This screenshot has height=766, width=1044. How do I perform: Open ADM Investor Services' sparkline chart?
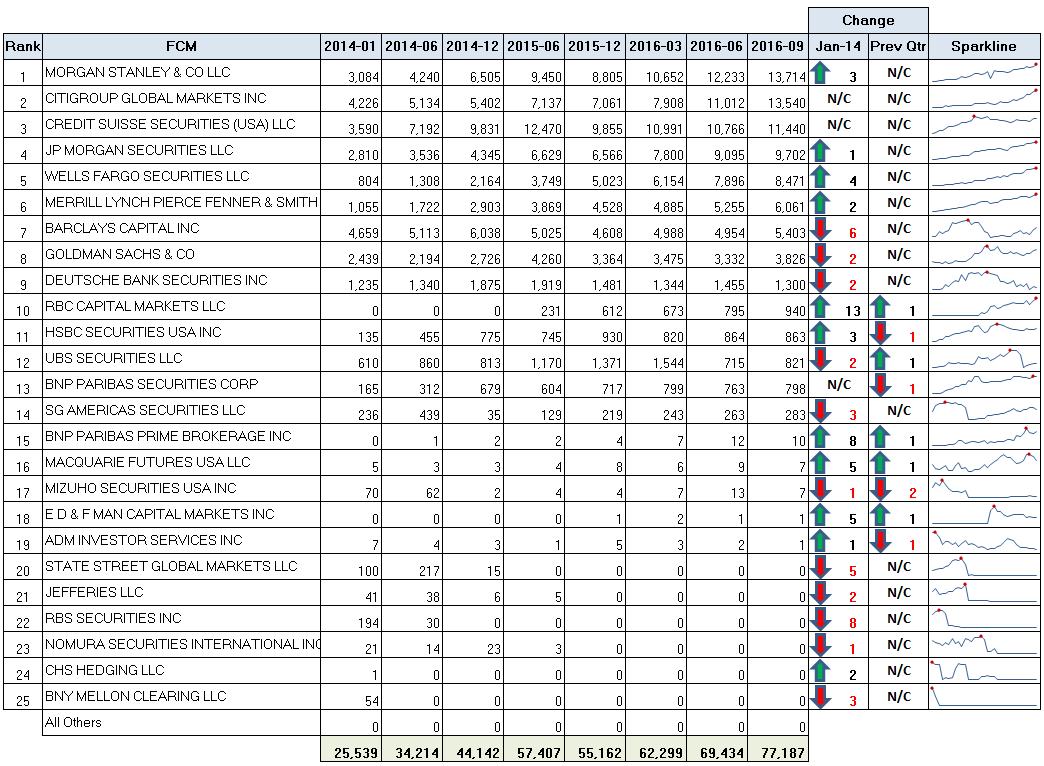984,540
